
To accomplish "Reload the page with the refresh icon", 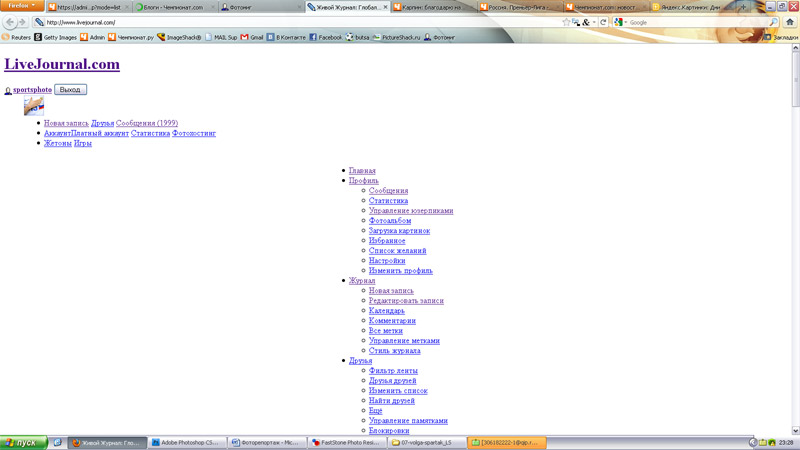I will (603, 22).
